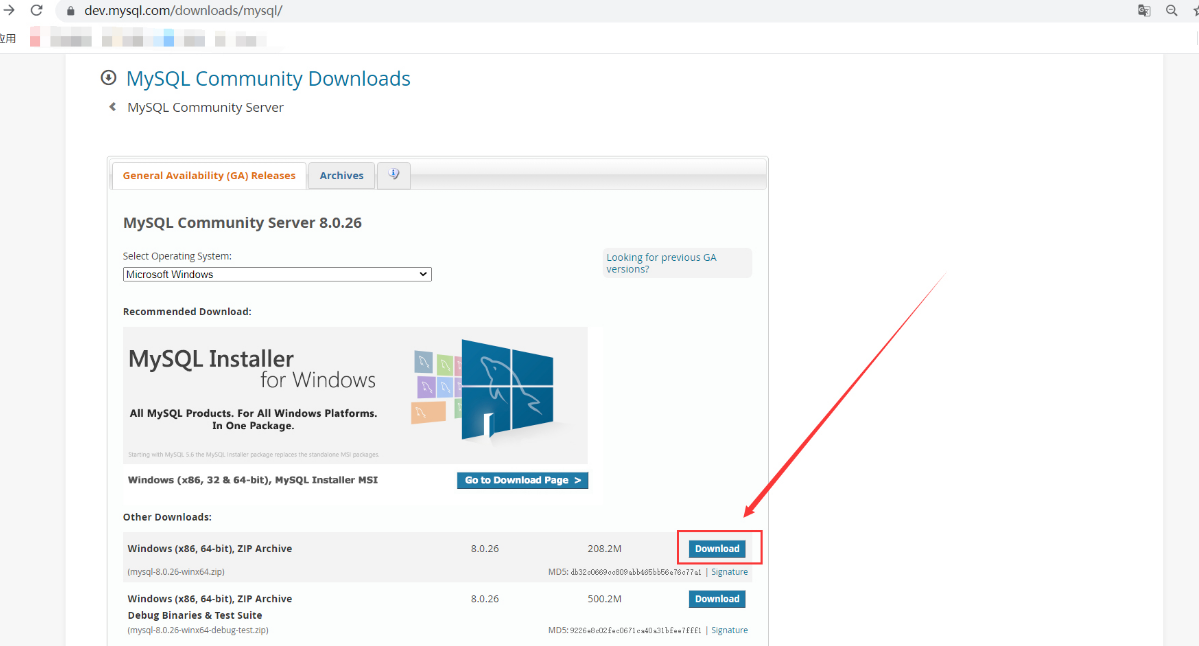Click the address bar URL dev.mysql.com/downloads/mysql/
Viewport: 1199px width, 646px height.
tap(184, 11)
